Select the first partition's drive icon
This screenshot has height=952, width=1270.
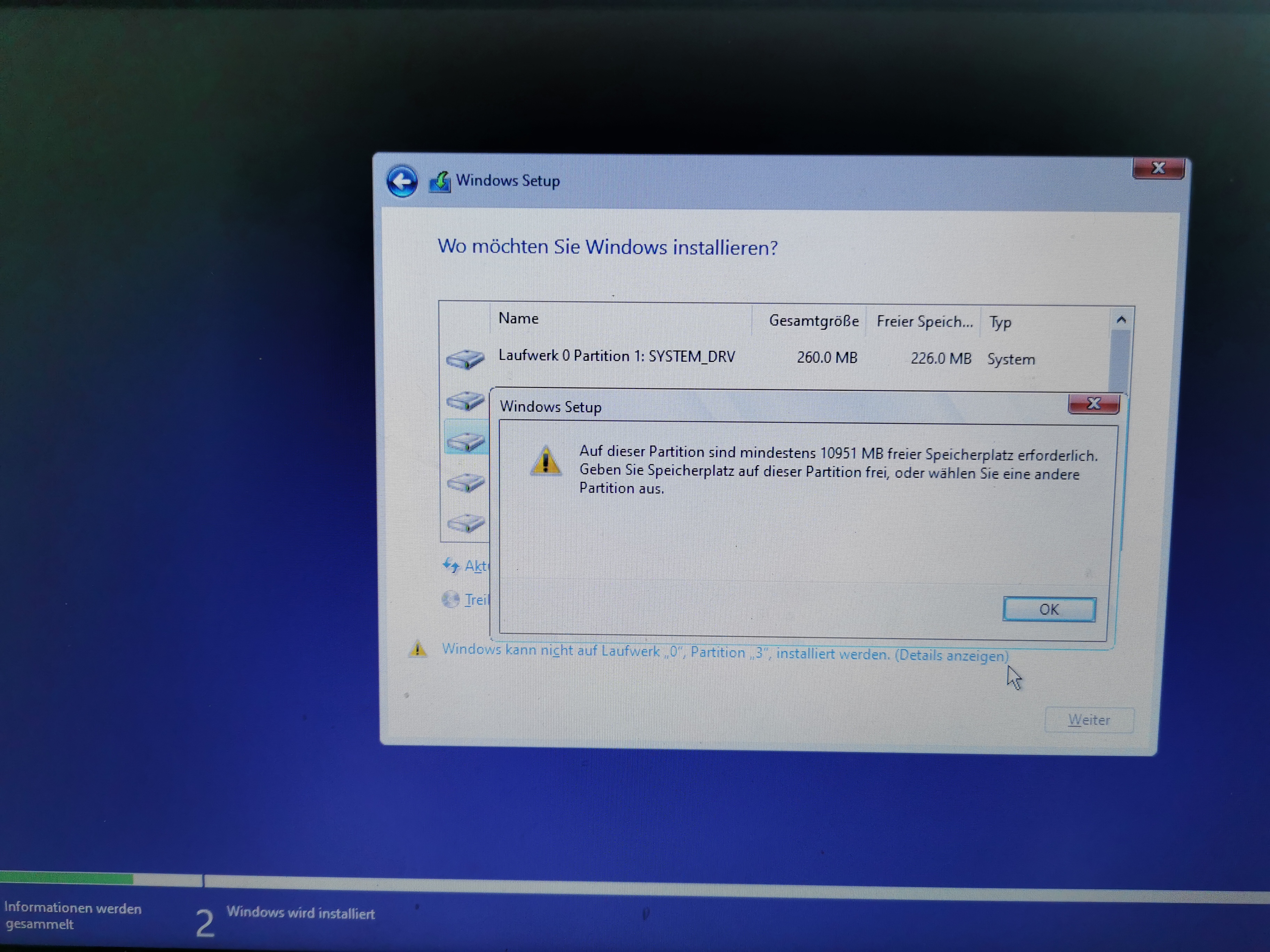pyautogui.click(x=465, y=359)
